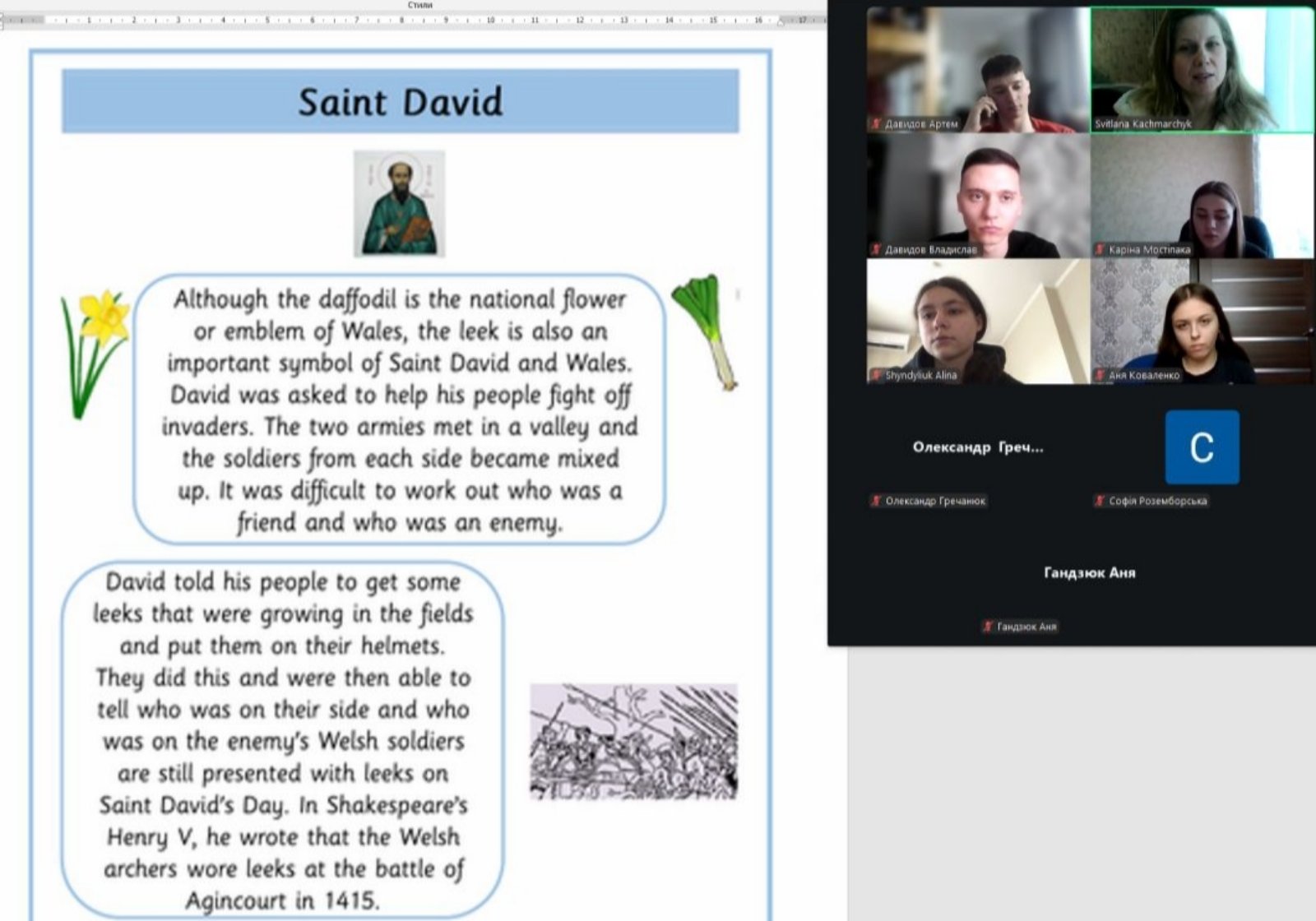Select Svitlana Kachmarchyk's highlighted video tile
Image resolution: width=1316 pixels, height=921 pixels.
1202,70
